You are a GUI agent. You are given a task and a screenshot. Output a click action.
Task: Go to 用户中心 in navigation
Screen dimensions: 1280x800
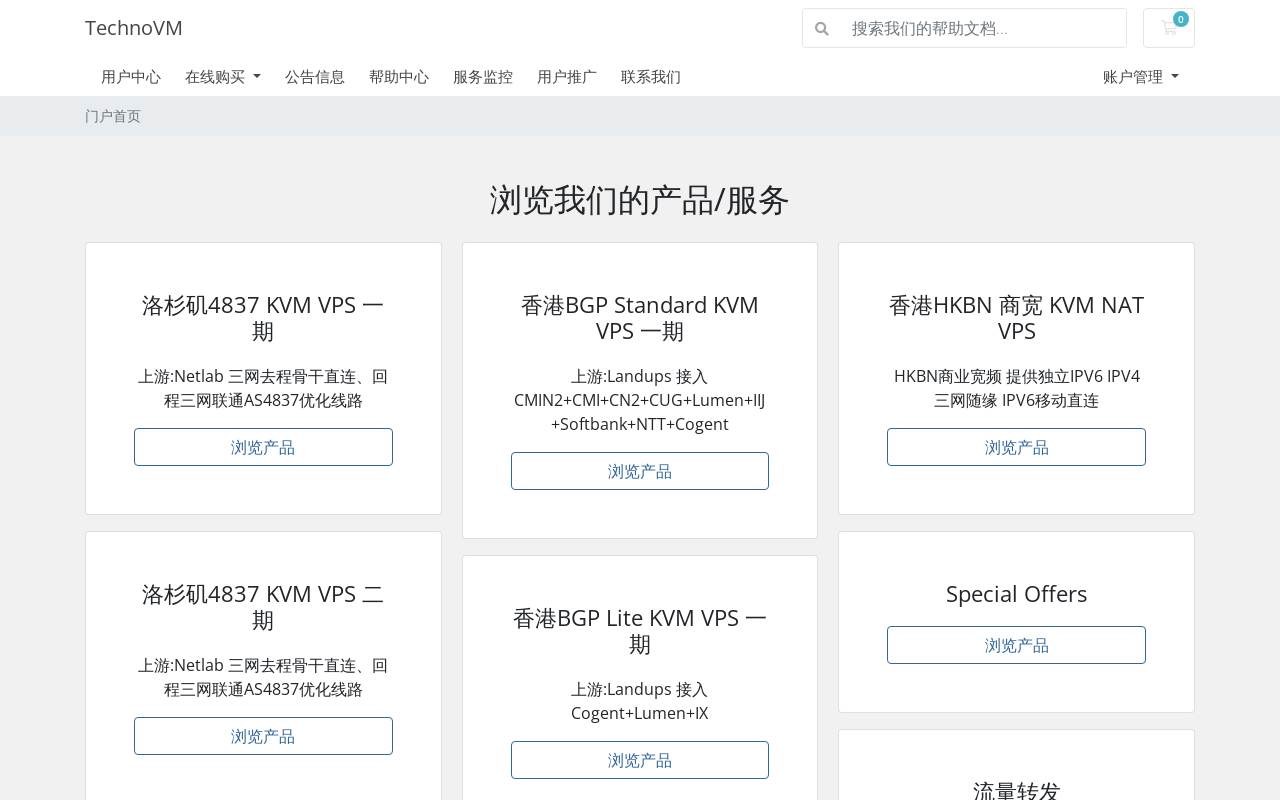pos(131,77)
